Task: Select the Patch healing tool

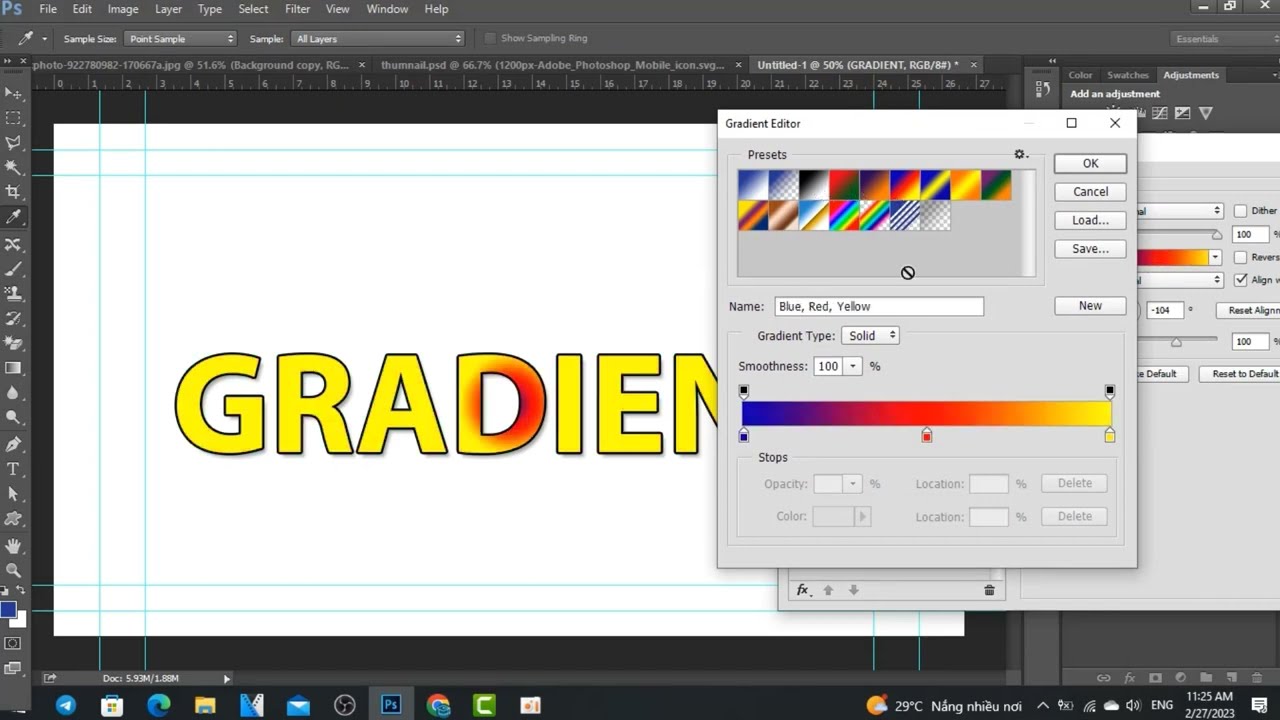Action: coord(14,245)
